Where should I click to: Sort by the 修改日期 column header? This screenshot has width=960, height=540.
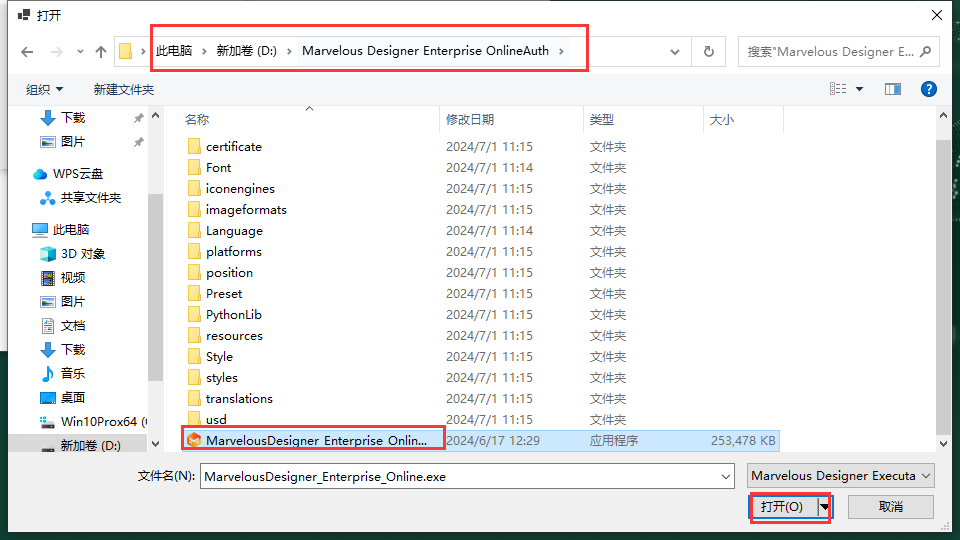click(470, 120)
